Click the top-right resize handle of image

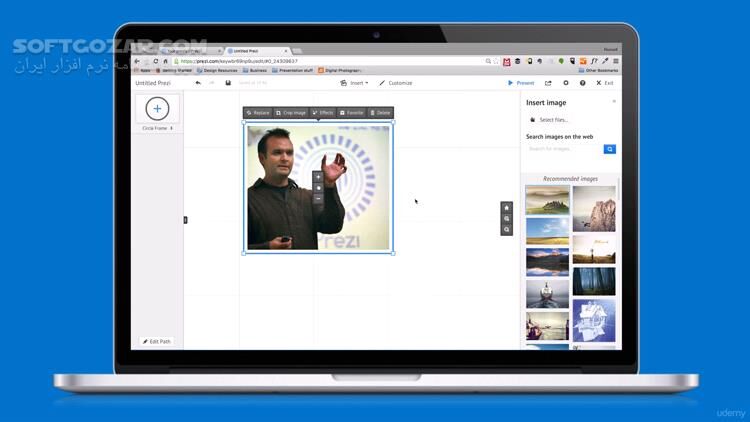393,122
